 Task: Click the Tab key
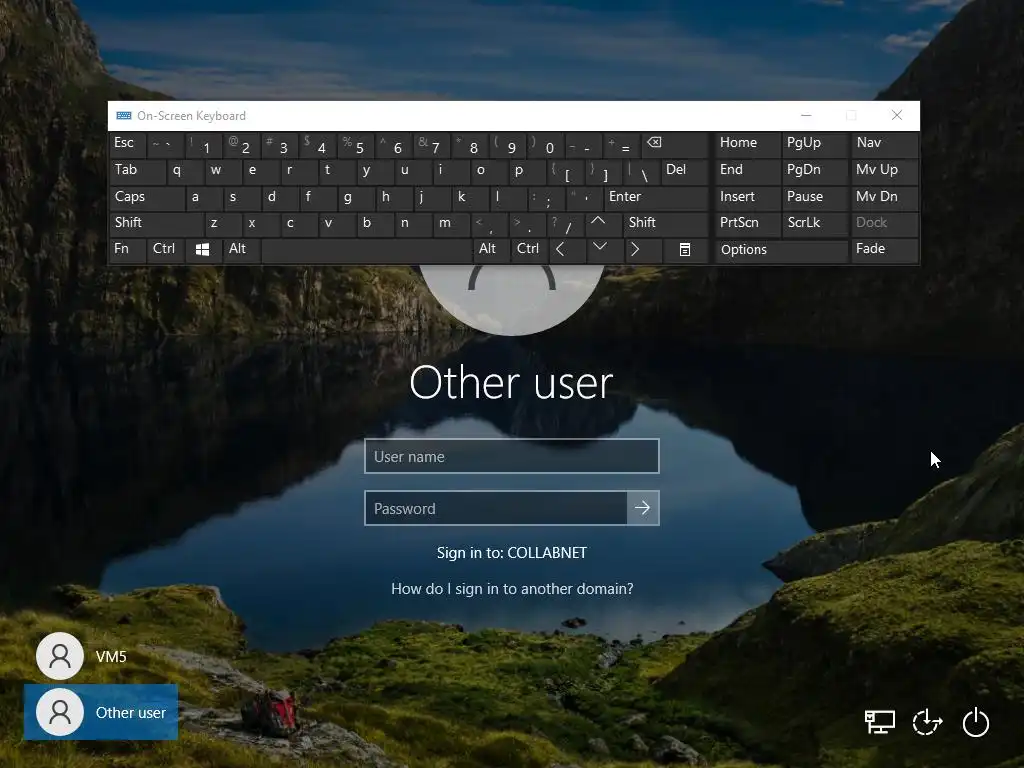(x=137, y=171)
